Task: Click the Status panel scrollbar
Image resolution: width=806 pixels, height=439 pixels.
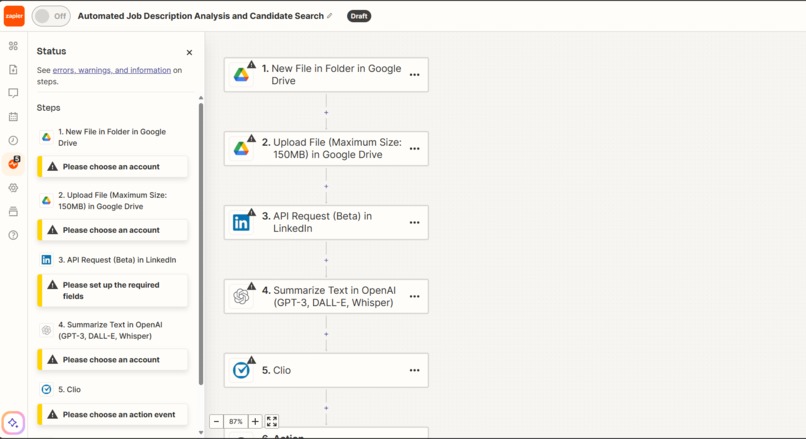Action: click(201, 244)
